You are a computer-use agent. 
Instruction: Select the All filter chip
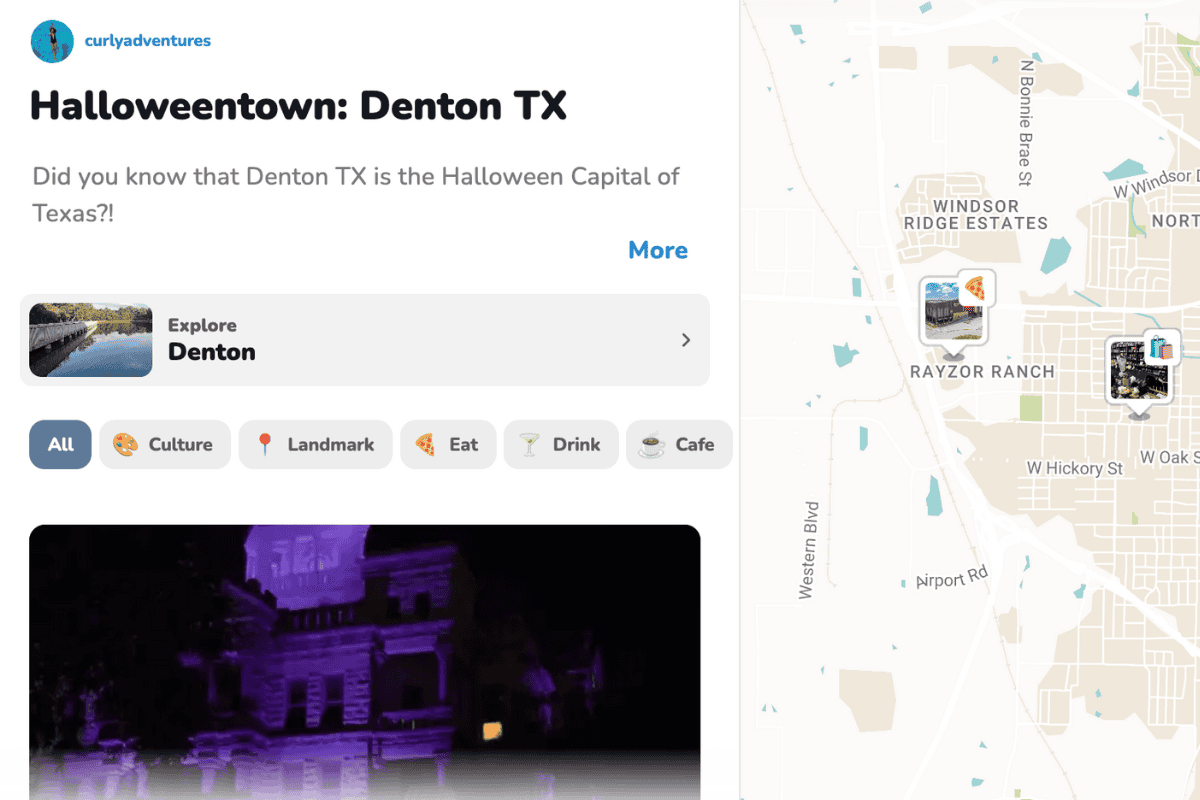[61, 445]
